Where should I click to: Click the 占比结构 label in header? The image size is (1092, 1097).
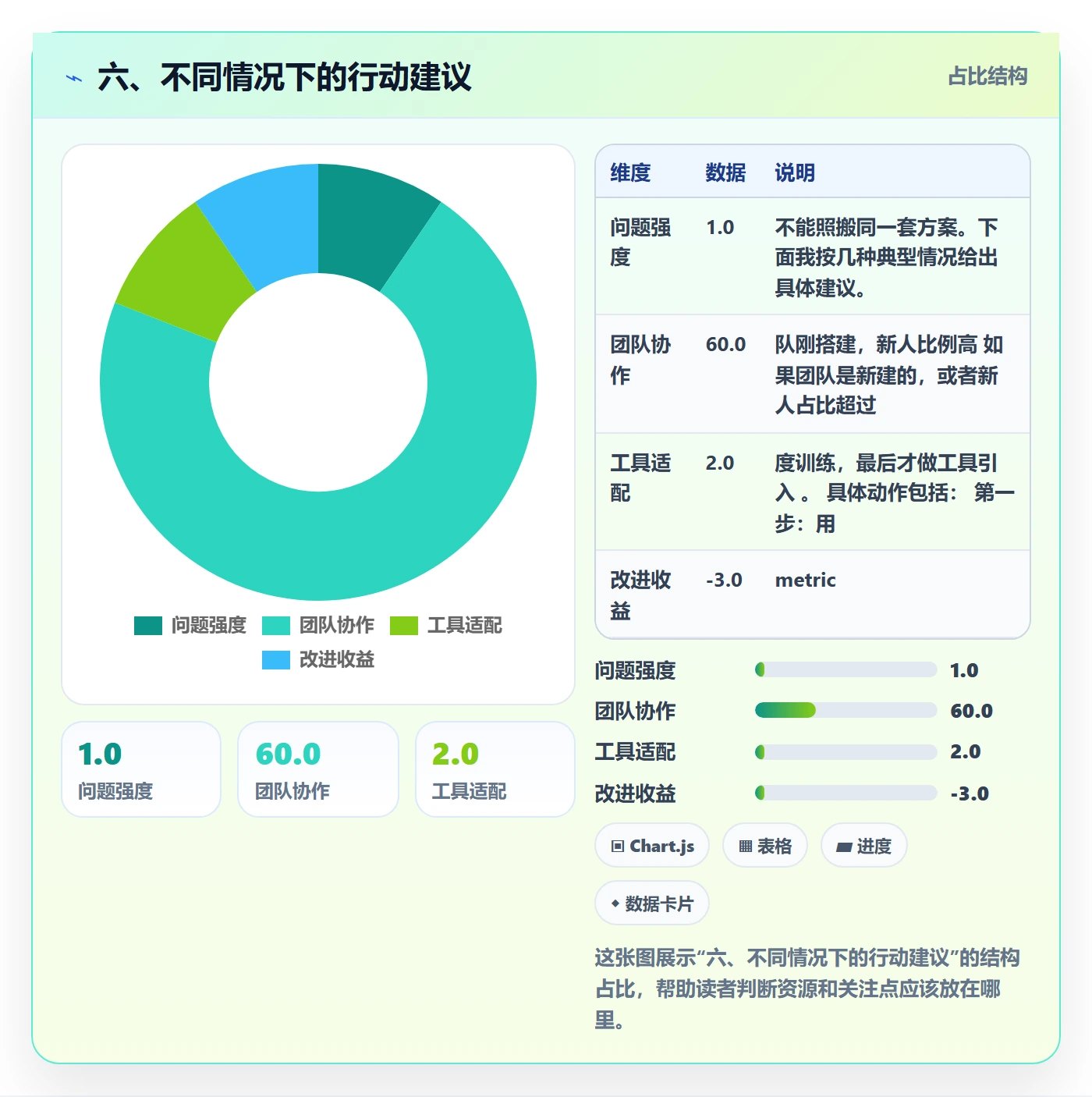coord(988,76)
